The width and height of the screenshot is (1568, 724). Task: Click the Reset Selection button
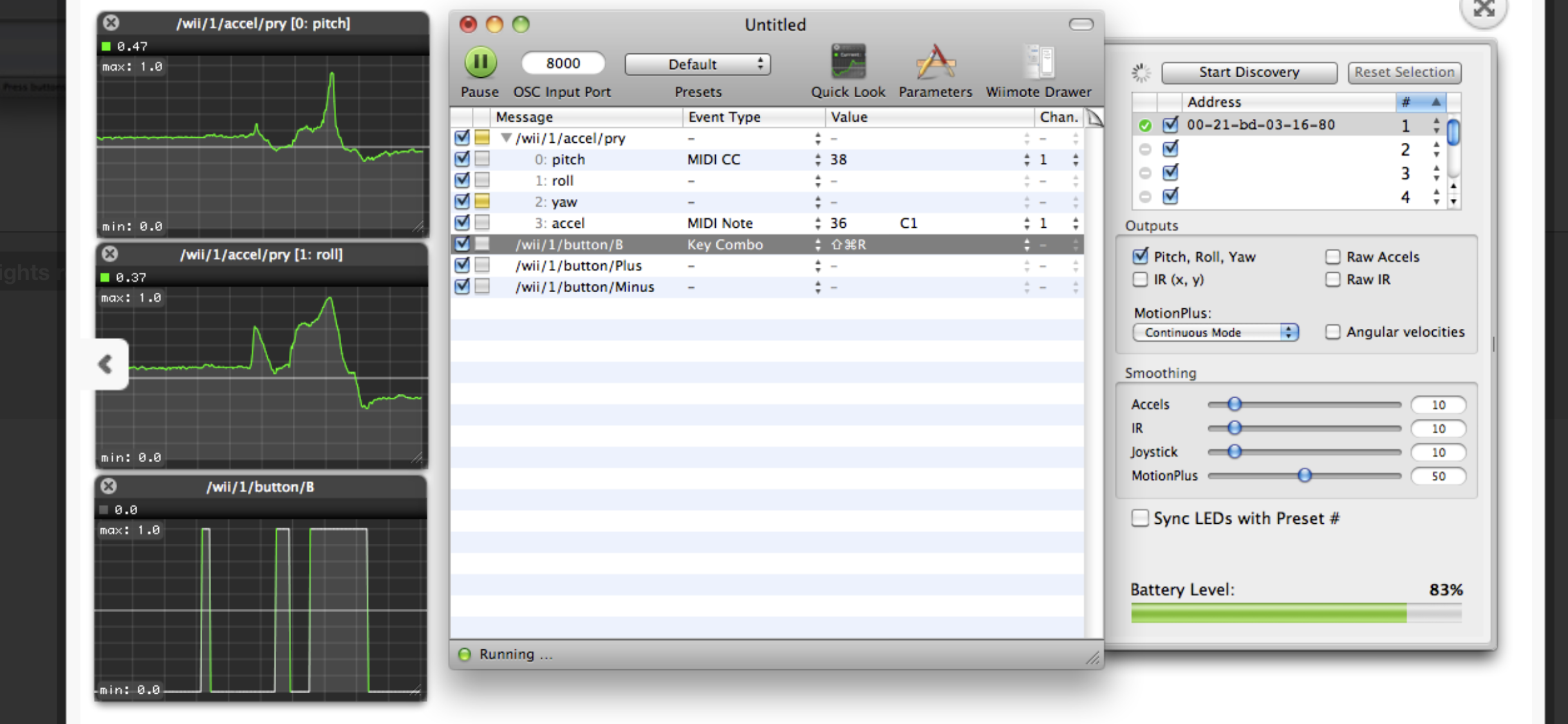tap(1404, 72)
